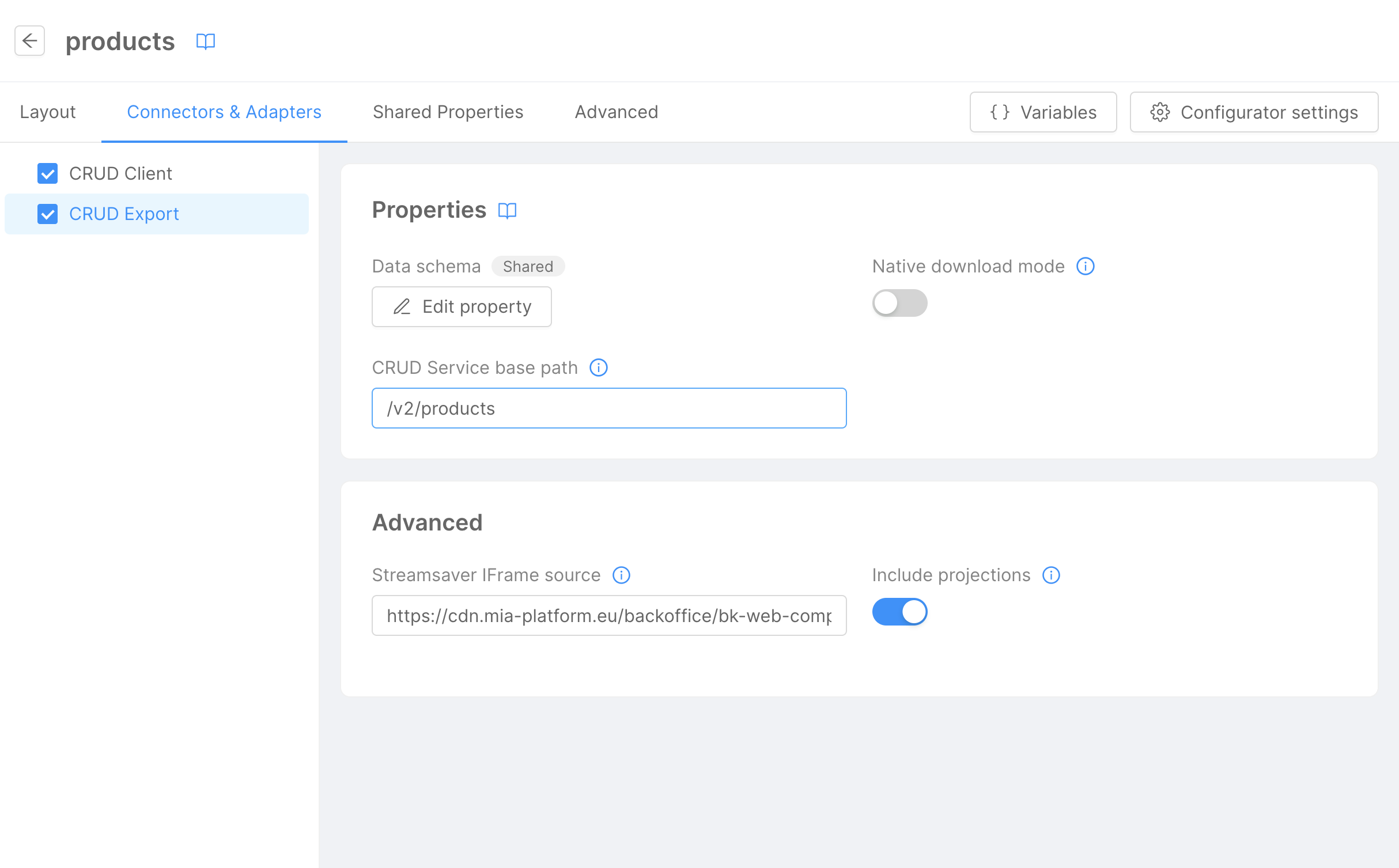The width and height of the screenshot is (1399, 868).
Task: Switch to the Advanced tab
Action: pyautogui.click(x=617, y=112)
